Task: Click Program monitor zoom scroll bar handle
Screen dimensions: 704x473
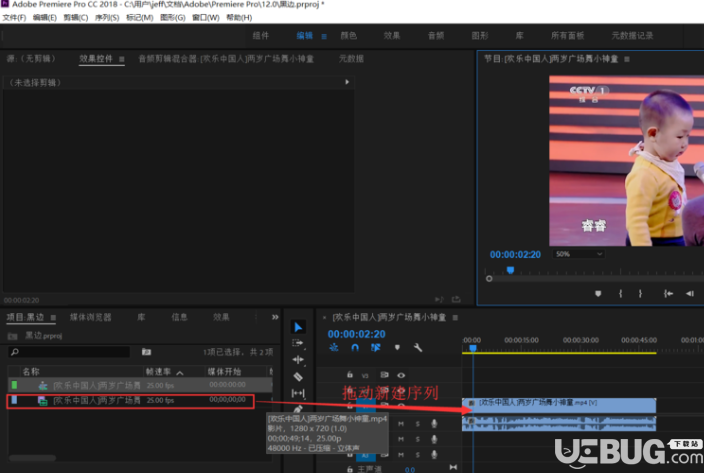Action: [x=489, y=279]
